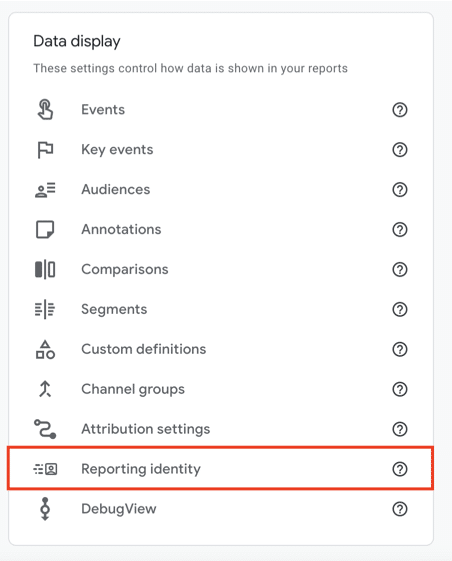Open help tooltip for Events
The width and height of the screenshot is (452, 561).
click(x=400, y=109)
